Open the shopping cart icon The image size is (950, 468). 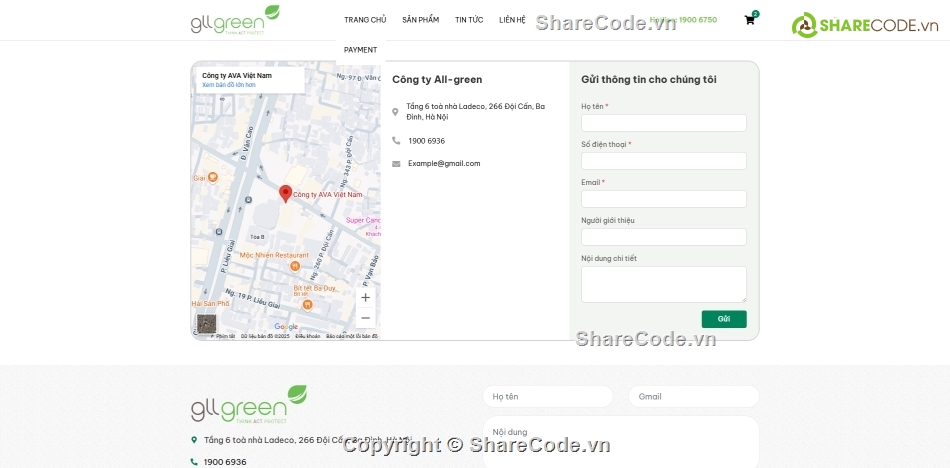click(x=749, y=20)
